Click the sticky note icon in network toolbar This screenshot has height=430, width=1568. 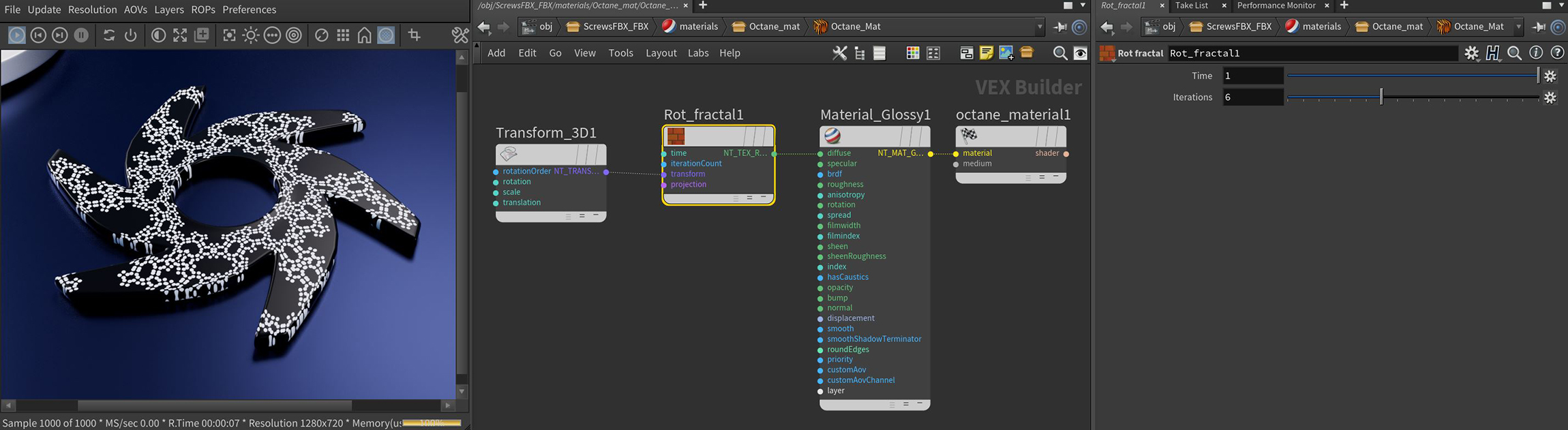pyautogui.click(x=986, y=53)
